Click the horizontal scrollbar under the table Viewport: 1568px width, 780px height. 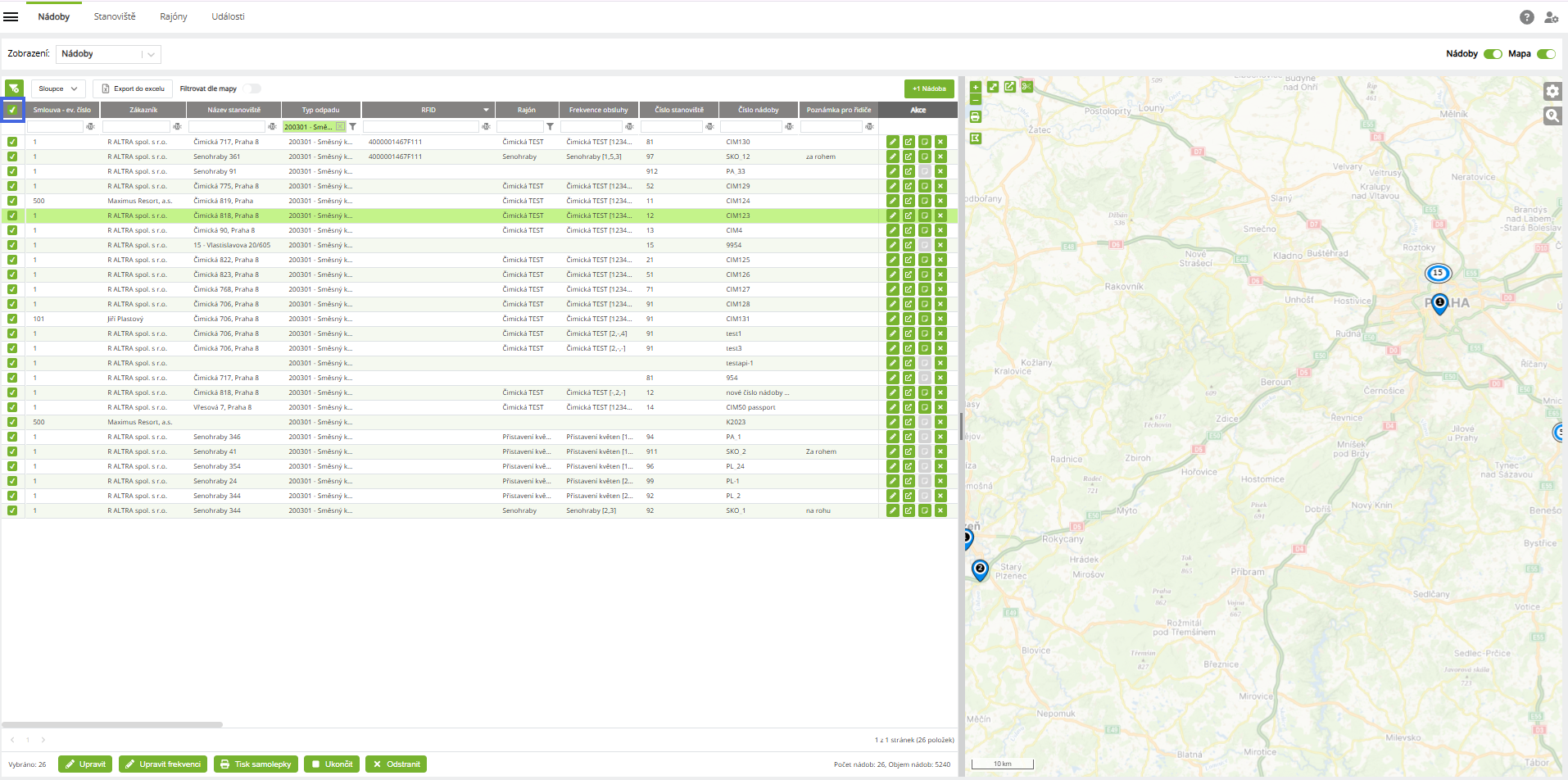click(112, 724)
